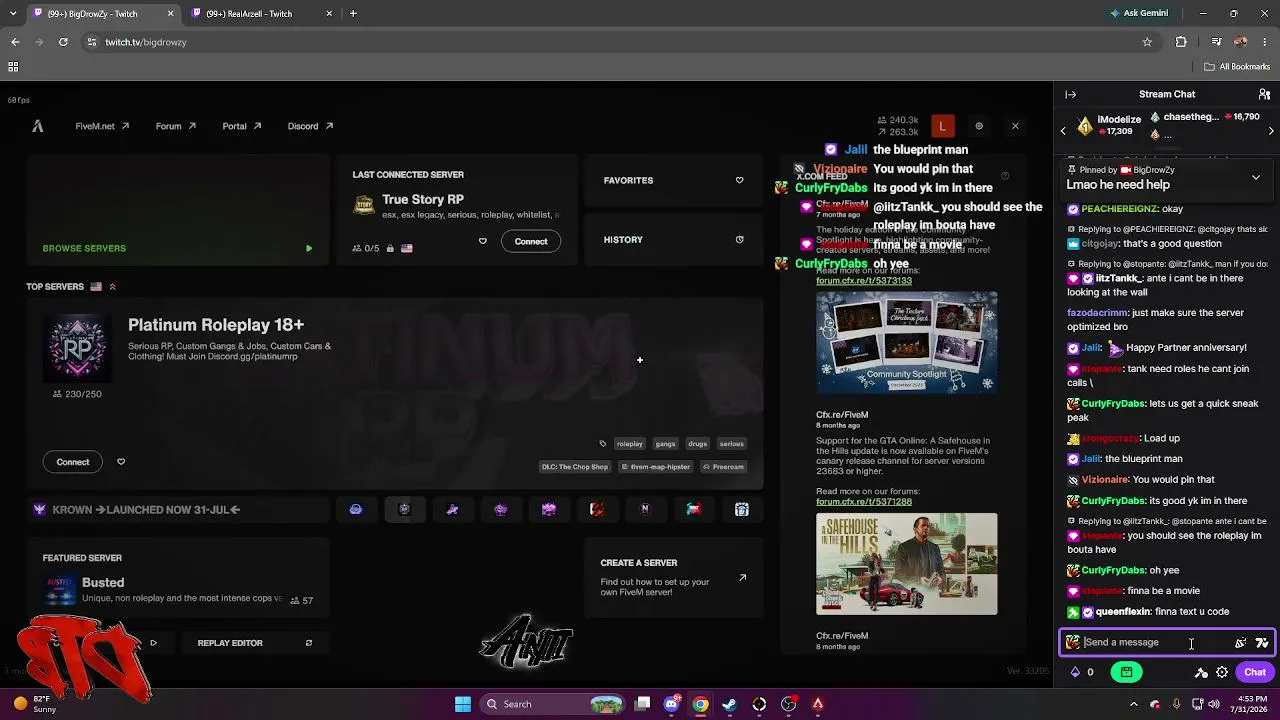This screenshot has width=1280, height=720.
Task: Favorite the Platinum Roleplay 18+ heart
Action: pyautogui.click(x=121, y=462)
